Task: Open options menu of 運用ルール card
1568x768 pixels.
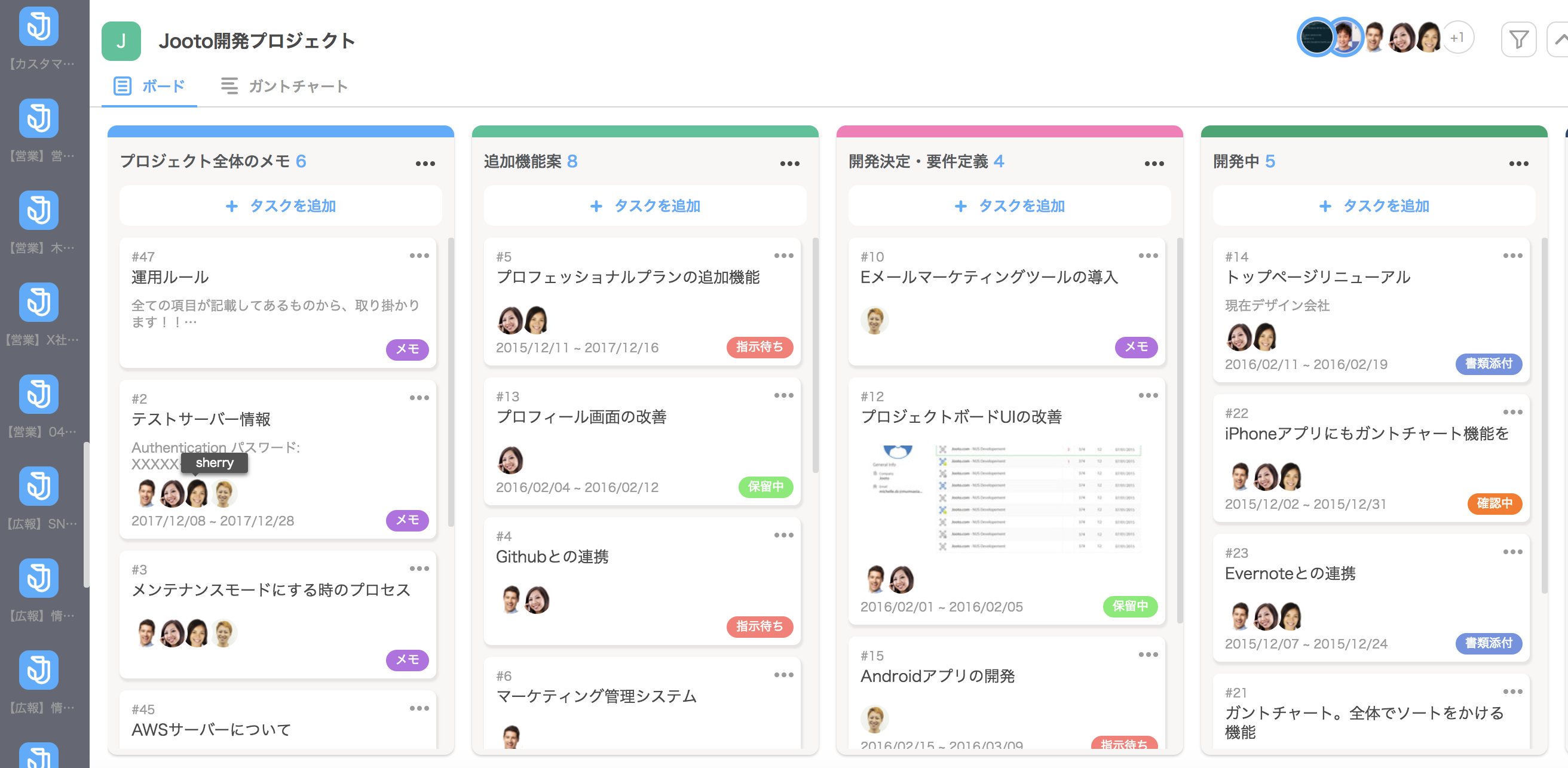Action: [x=419, y=256]
